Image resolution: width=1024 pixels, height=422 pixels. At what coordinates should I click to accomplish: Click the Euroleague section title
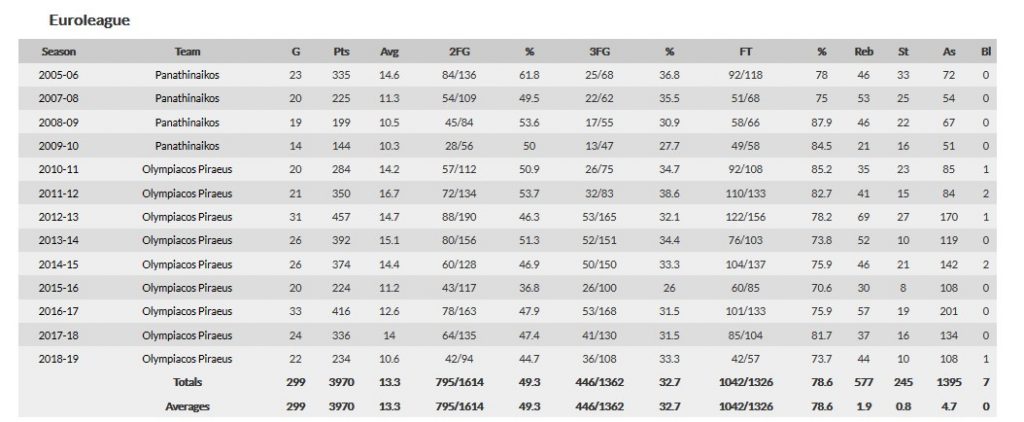(x=89, y=19)
